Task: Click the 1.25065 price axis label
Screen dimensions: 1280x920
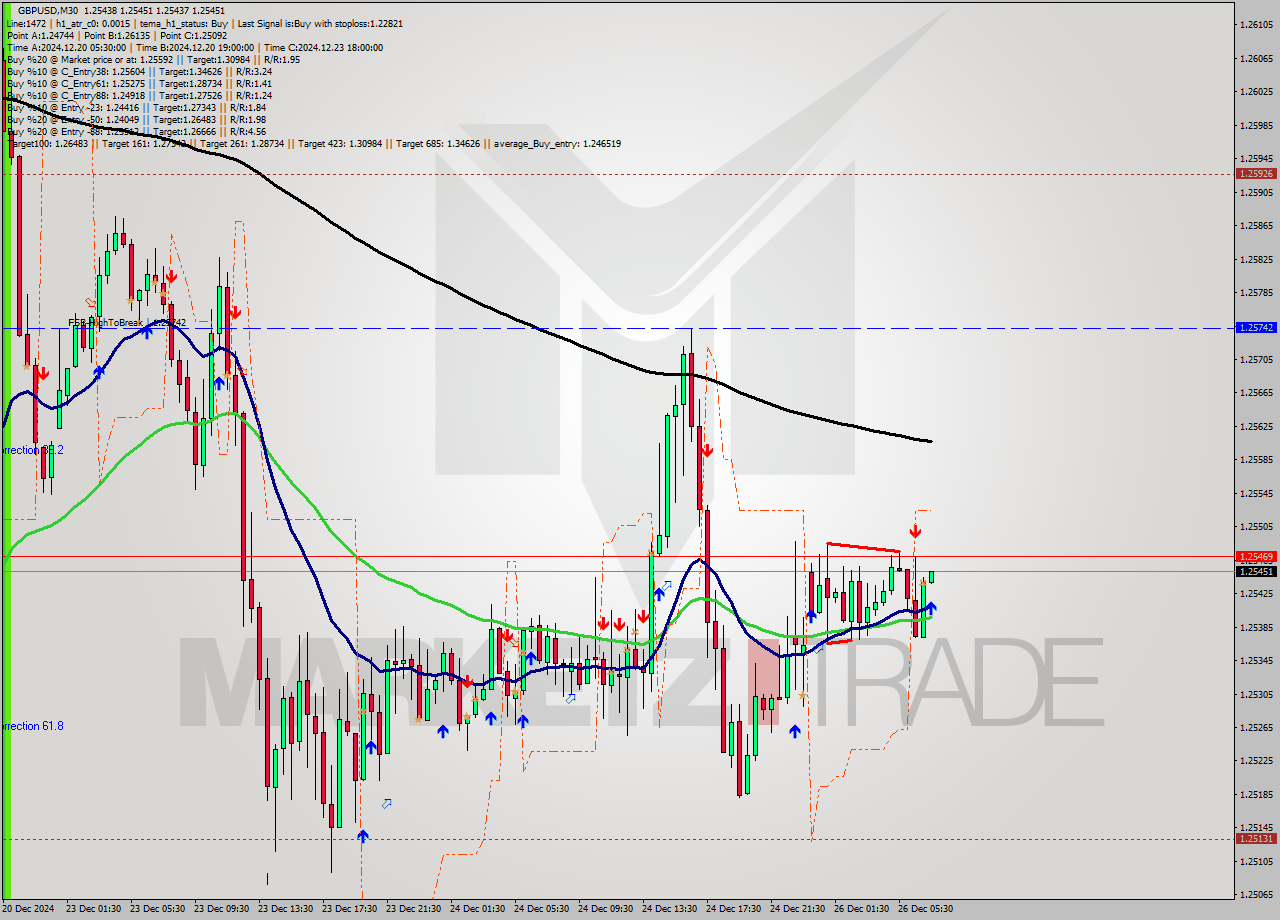Action: coord(1256,894)
